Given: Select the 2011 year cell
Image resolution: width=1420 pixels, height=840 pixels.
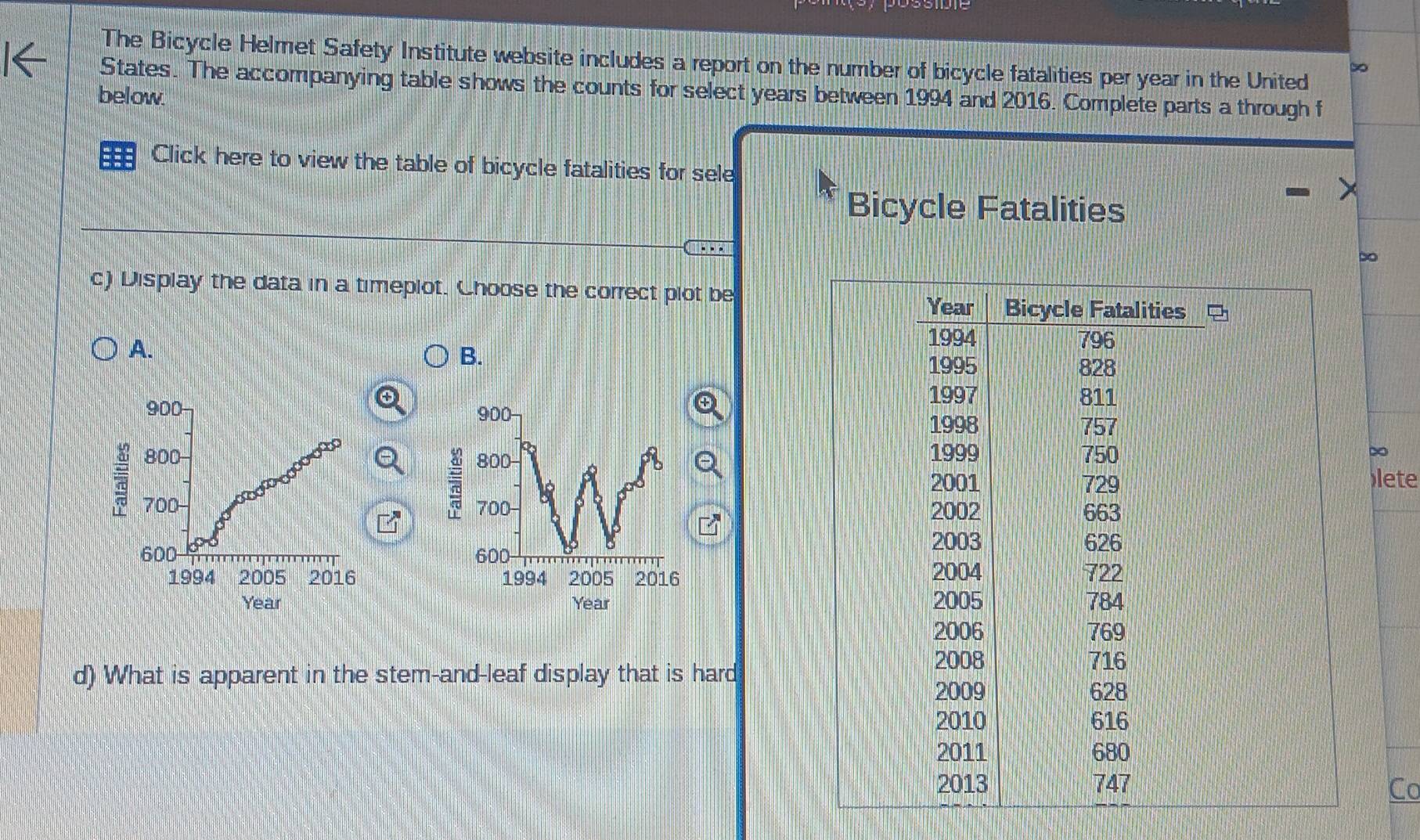Looking at the screenshot, I should [963, 752].
